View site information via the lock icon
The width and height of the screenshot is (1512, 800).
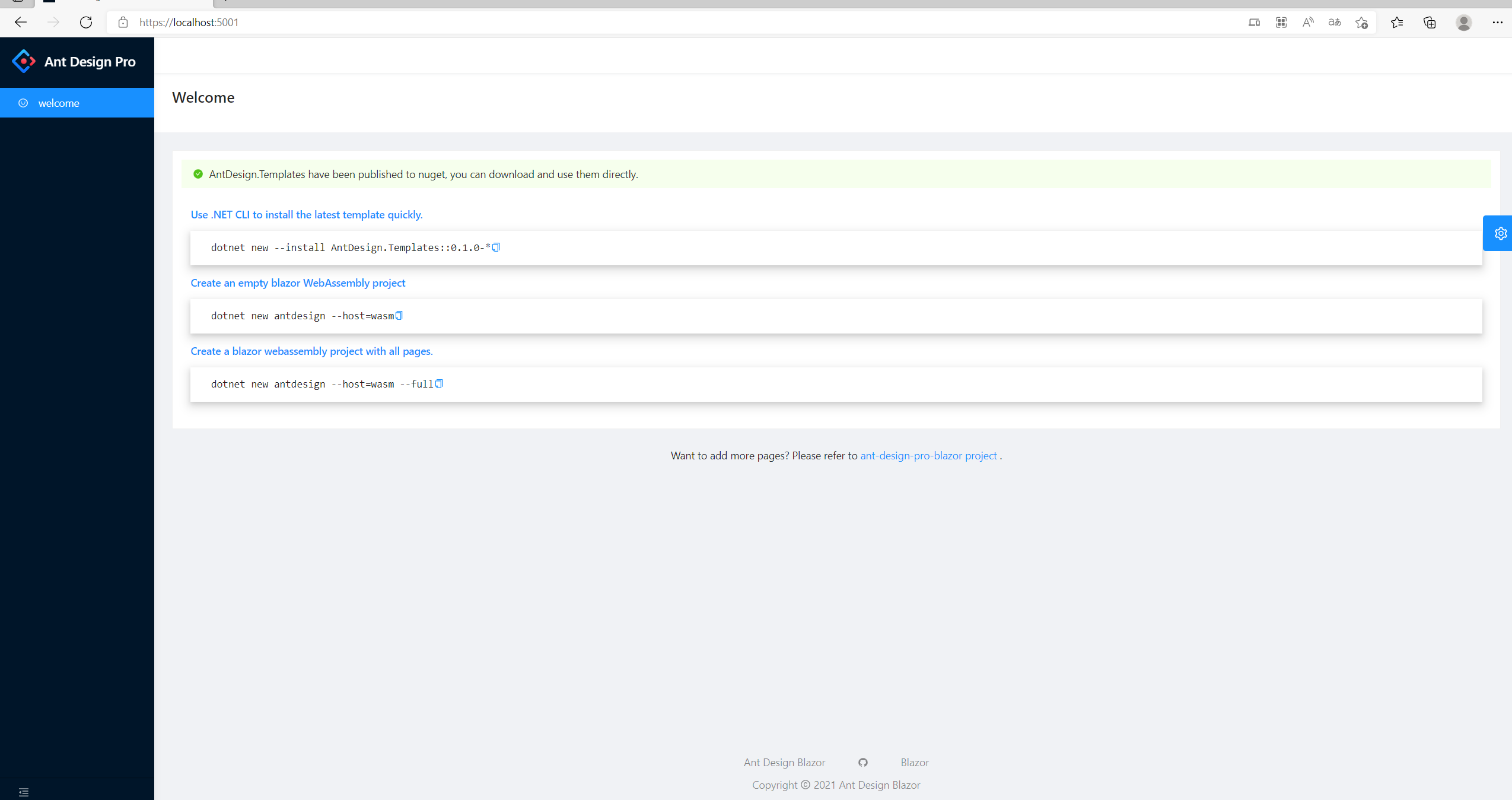(x=123, y=23)
